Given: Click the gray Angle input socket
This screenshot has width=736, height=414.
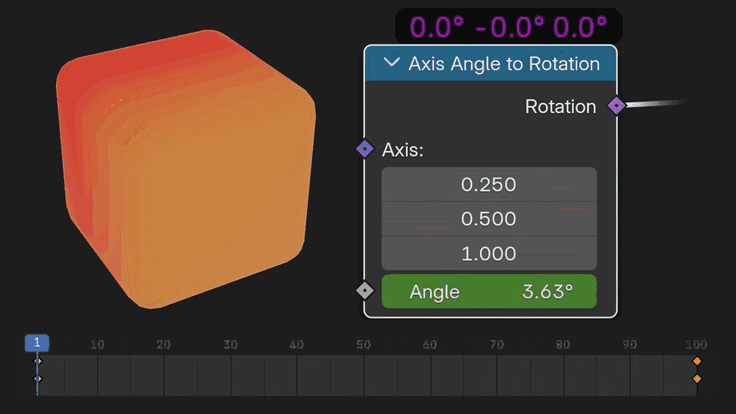Looking at the screenshot, I should [365, 291].
